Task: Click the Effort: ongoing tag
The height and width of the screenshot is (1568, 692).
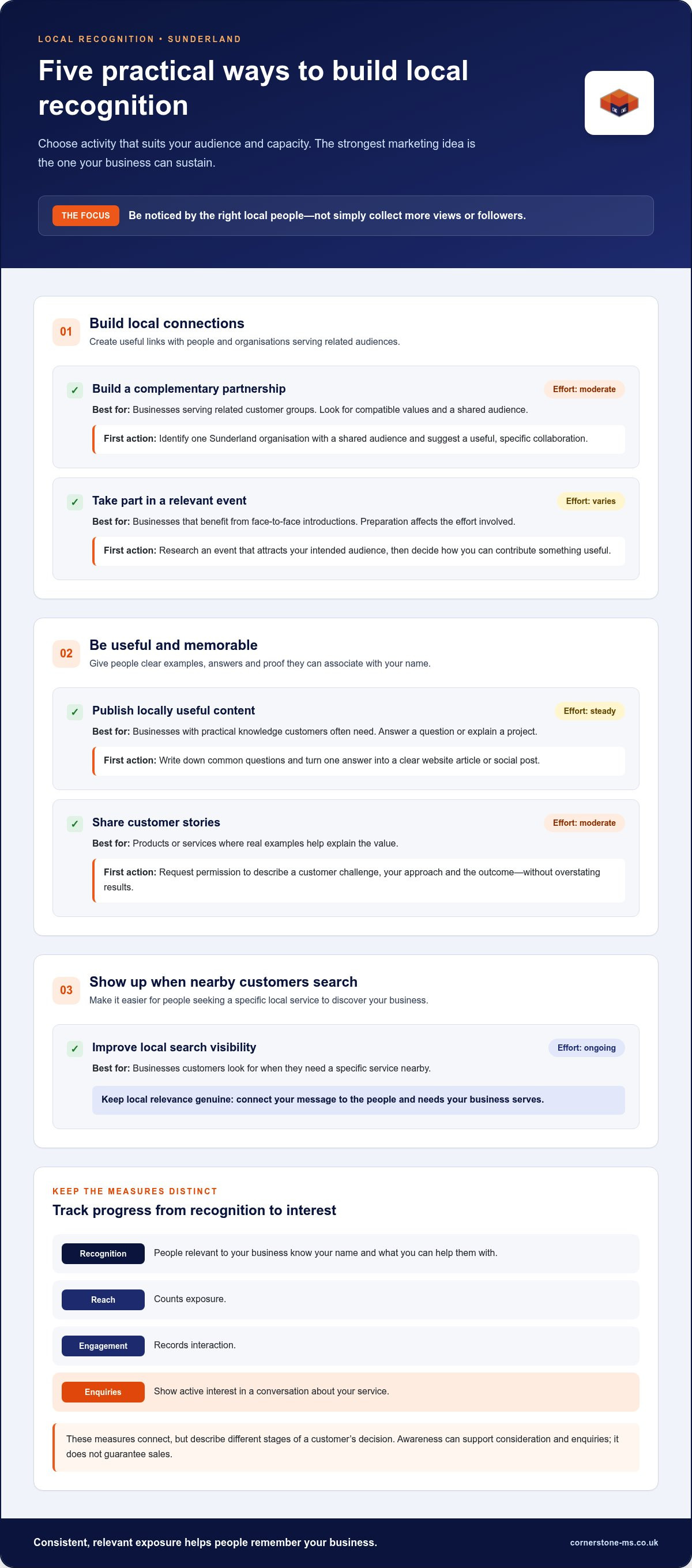Action: (x=586, y=1048)
